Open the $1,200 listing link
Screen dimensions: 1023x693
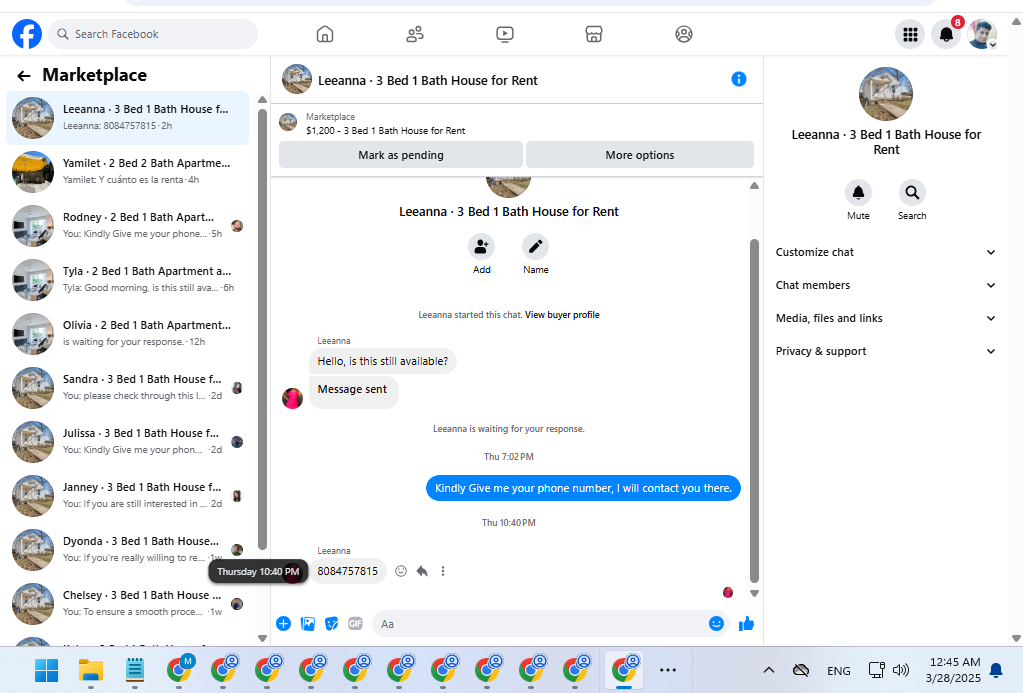386,131
